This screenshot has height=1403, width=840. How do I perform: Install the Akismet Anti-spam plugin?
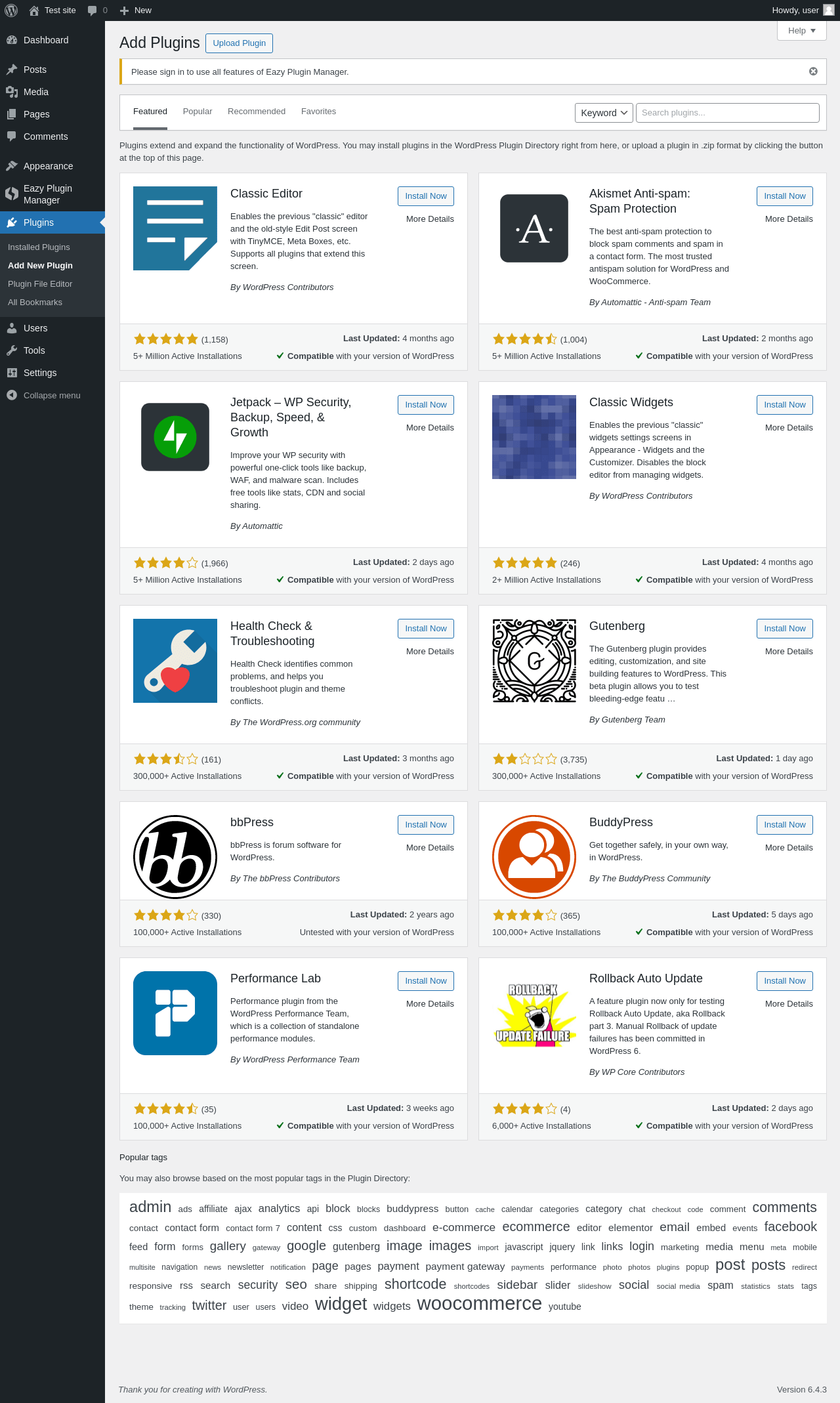[x=785, y=196]
